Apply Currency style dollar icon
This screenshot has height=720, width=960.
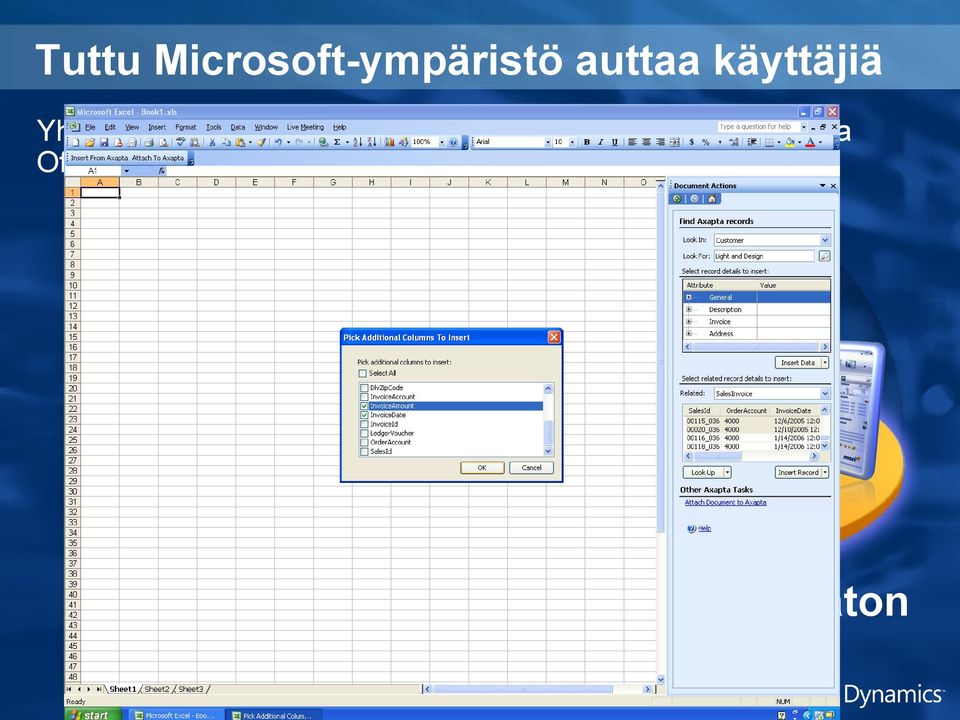tap(692, 142)
